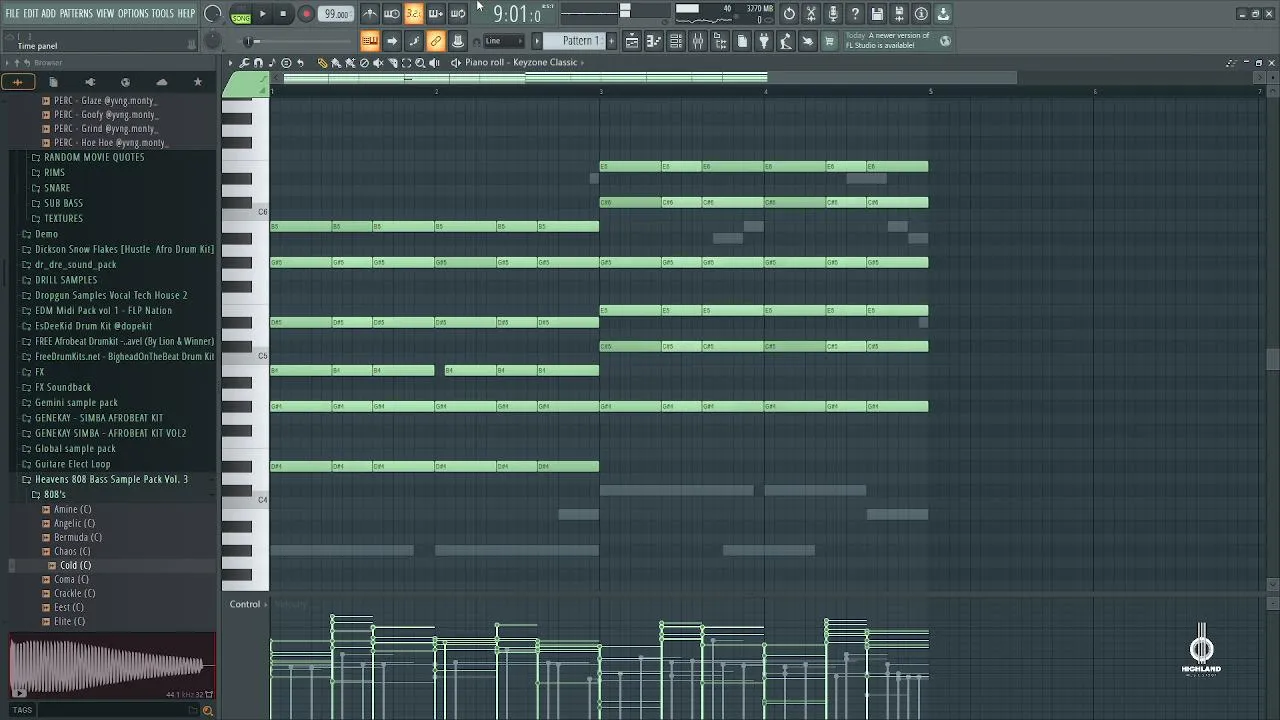Click the render/export audio icon
This screenshot has height=720, width=1280.
899,14
